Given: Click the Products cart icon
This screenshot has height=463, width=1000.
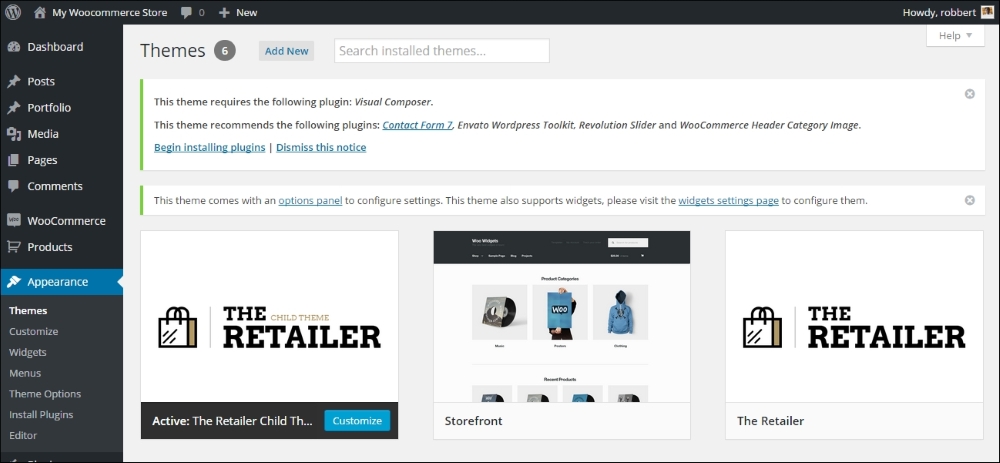Looking at the screenshot, I should click(x=13, y=247).
